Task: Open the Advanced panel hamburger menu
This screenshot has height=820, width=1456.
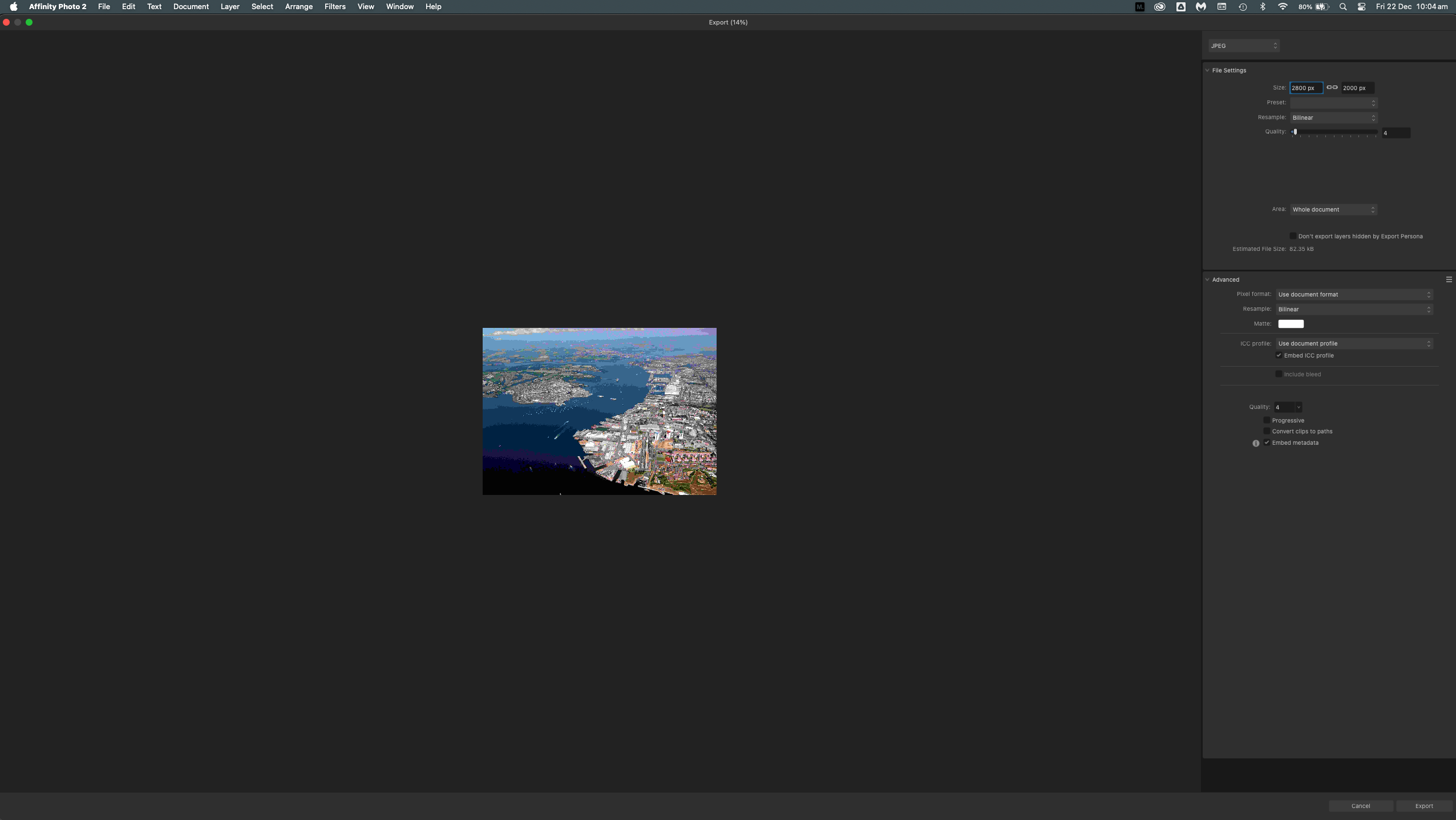Action: point(1449,279)
